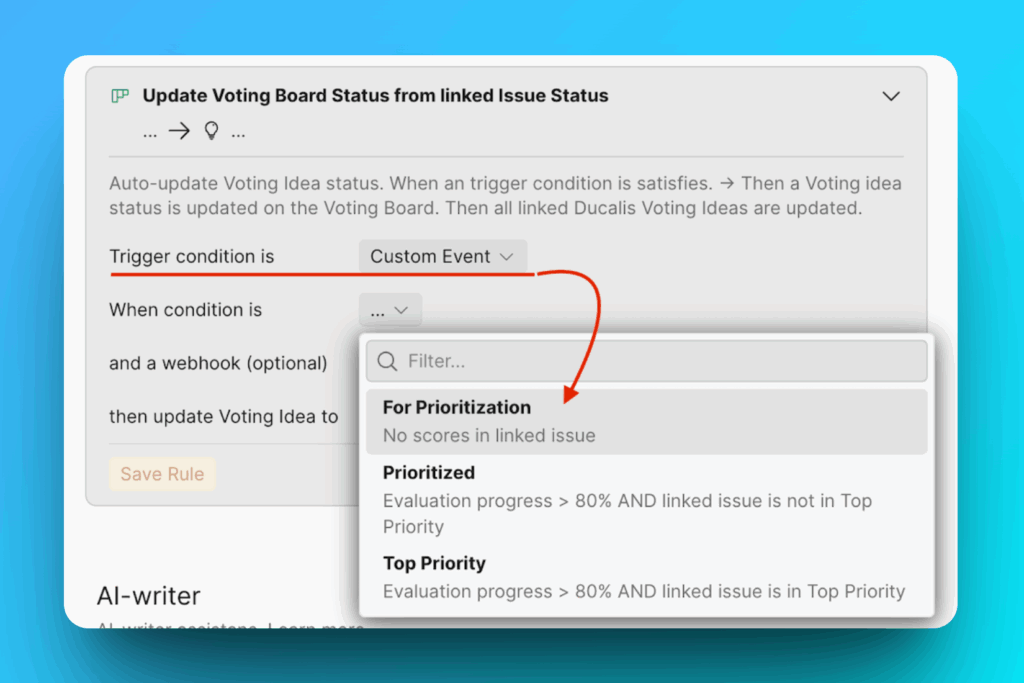Click the arrow icon in the rule flow
1024x683 pixels.
click(178, 130)
